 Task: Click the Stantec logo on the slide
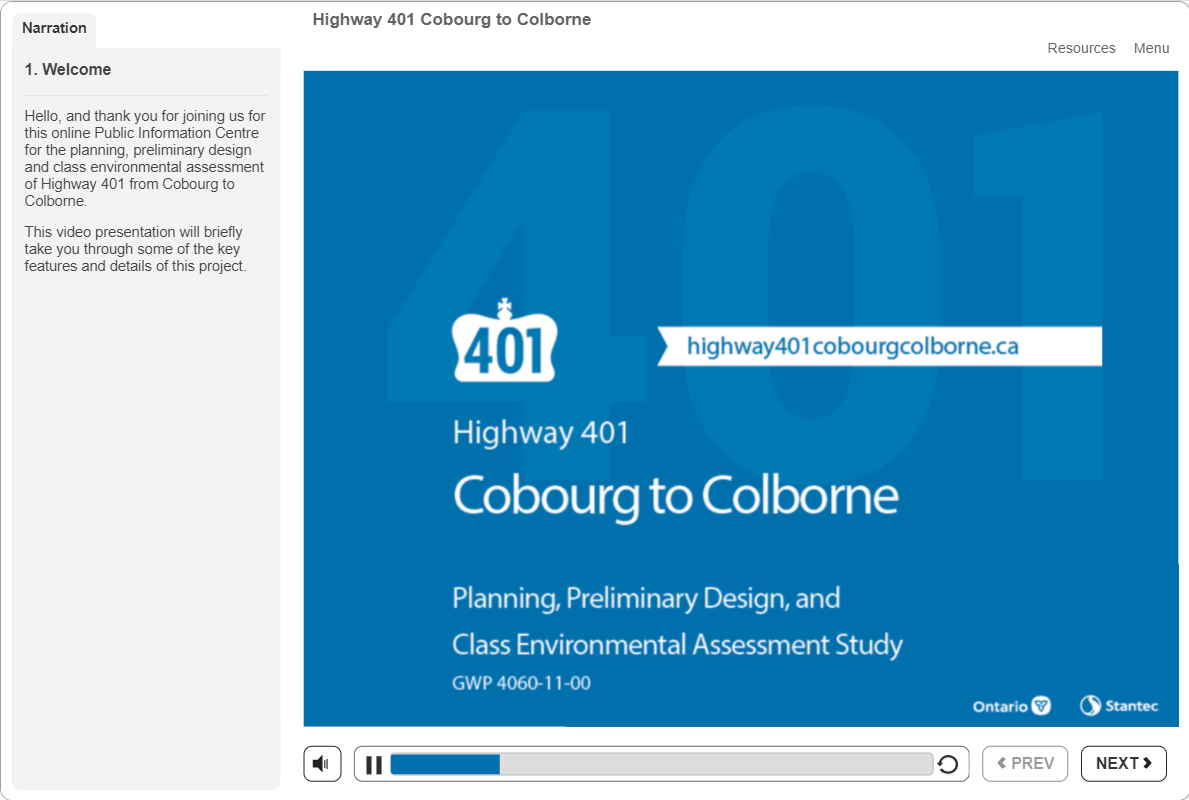[x=1119, y=706]
